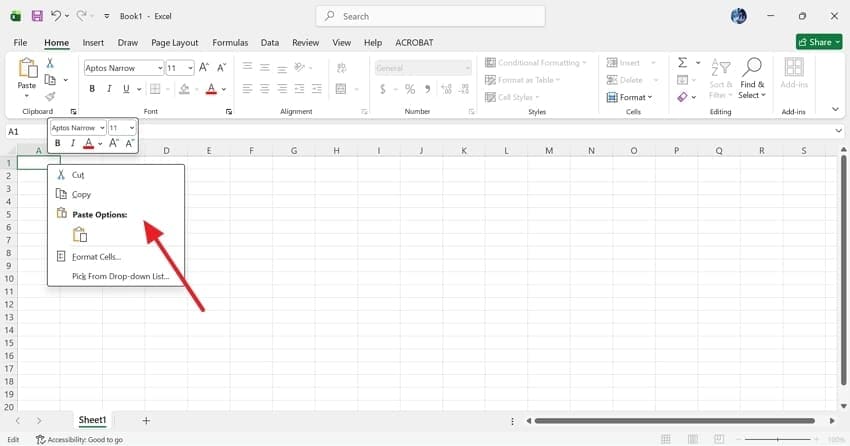Click the zoom slider in status bar

[777, 439]
